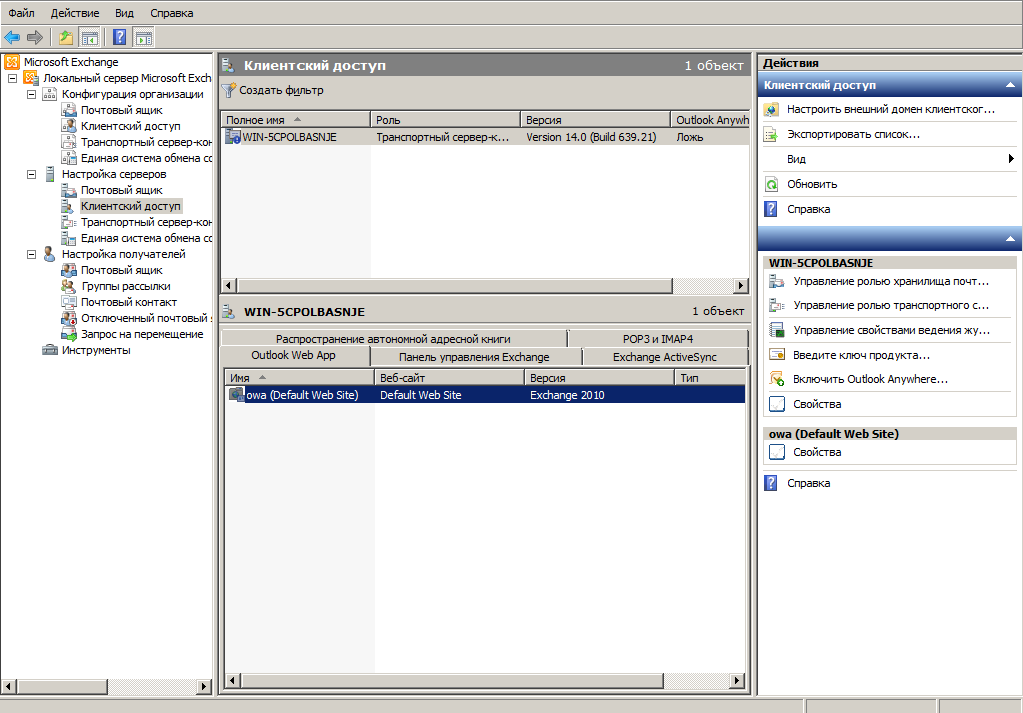This screenshot has width=1023, height=713.
Task: Collapse the second blue actions section header
Action: (1010, 239)
